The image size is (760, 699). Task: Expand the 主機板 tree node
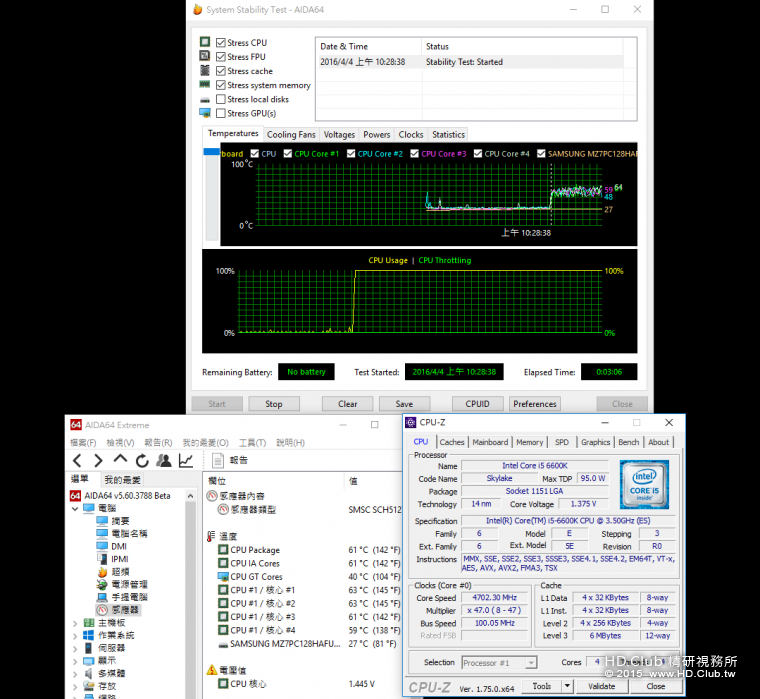tap(75, 622)
